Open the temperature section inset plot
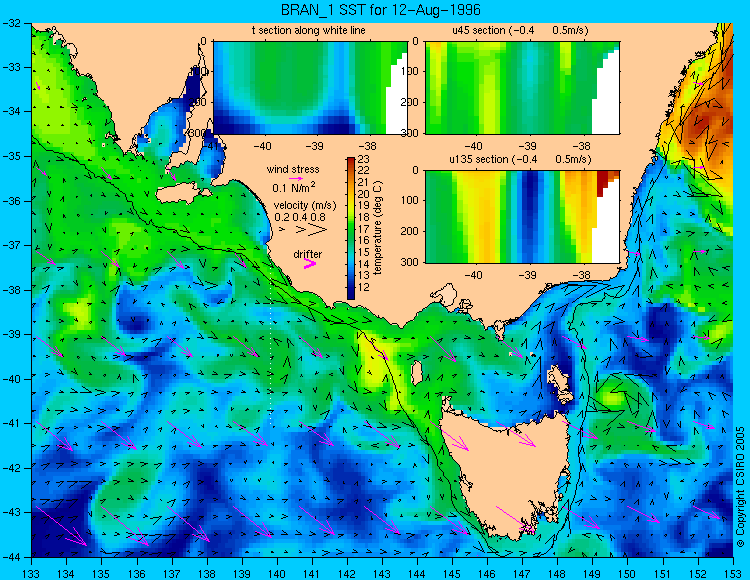This screenshot has width=750, height=580. point(310,88)
